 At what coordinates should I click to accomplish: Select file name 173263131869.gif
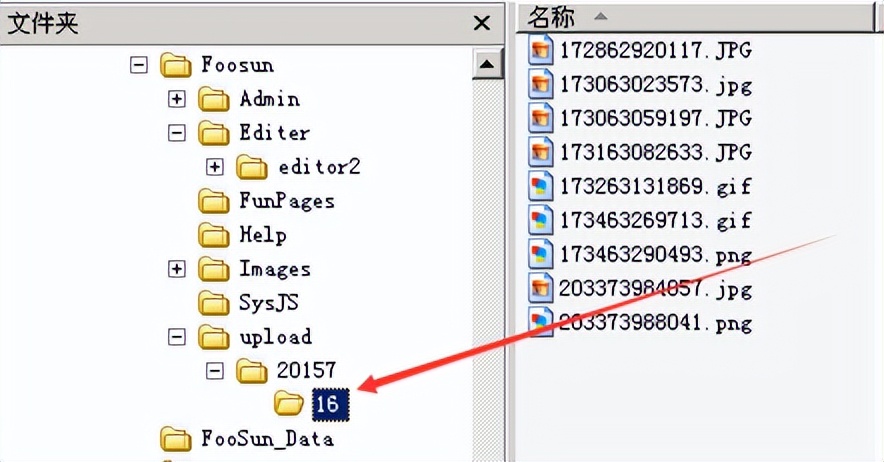[656, 187]
